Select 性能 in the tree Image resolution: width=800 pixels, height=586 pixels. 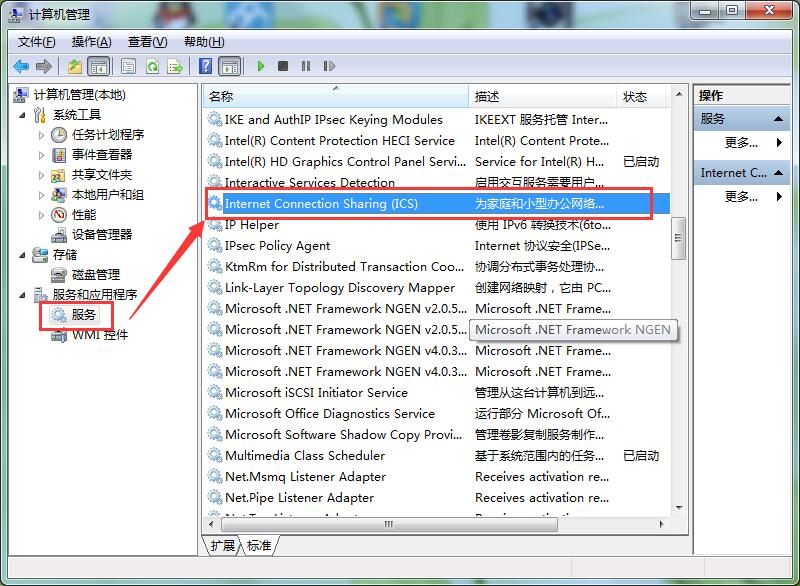84,215
